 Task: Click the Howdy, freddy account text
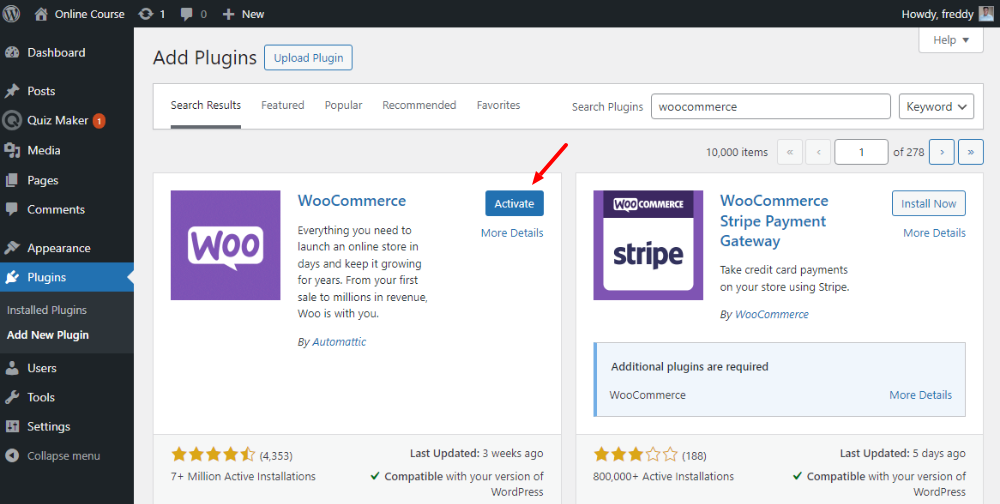coord(937,14)
